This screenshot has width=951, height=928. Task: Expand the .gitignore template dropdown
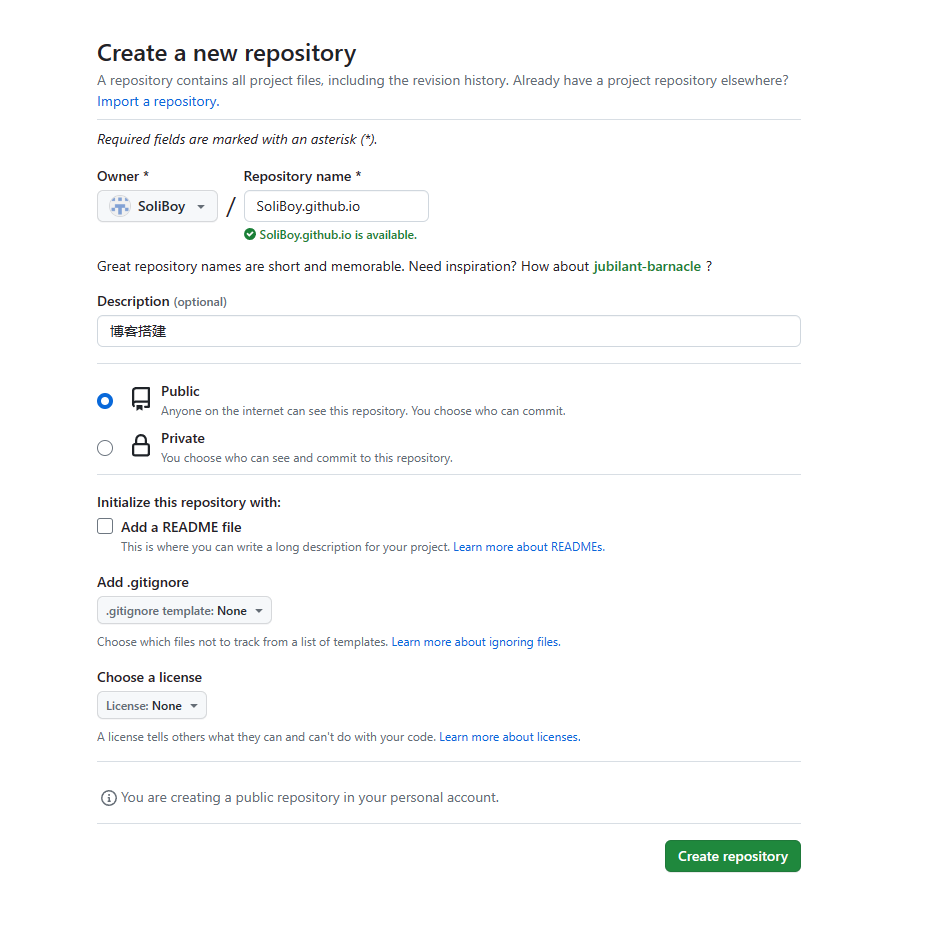(184, 611)
